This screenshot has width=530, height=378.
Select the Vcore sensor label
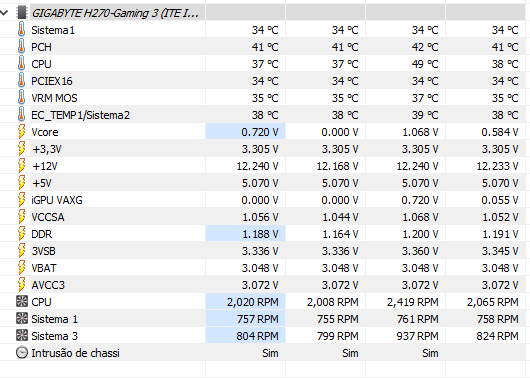point(45,132)
